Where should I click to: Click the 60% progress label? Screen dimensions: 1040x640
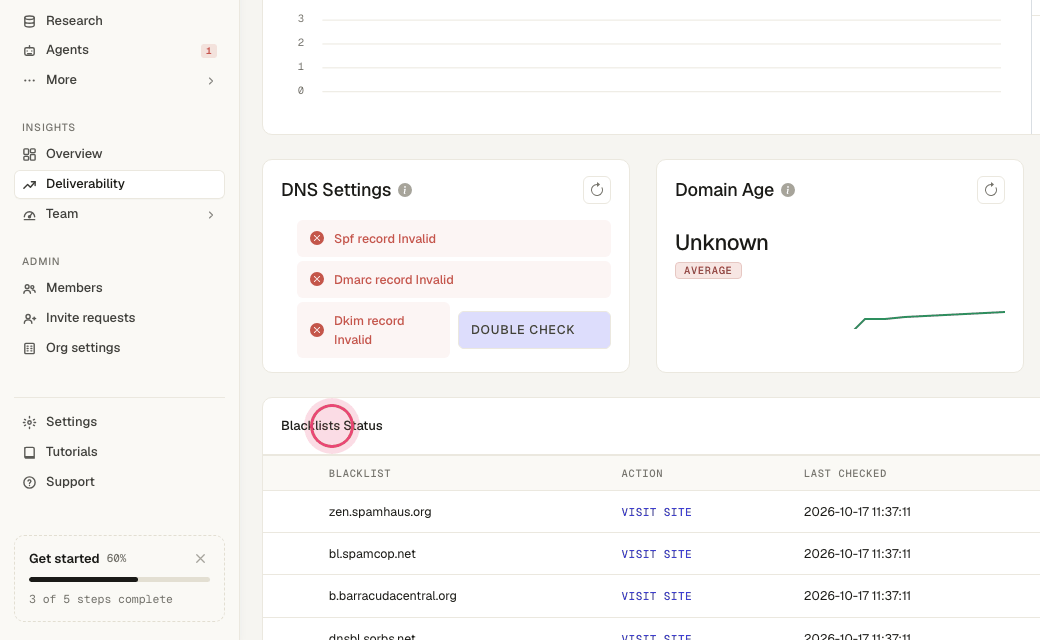pos(117,558)
